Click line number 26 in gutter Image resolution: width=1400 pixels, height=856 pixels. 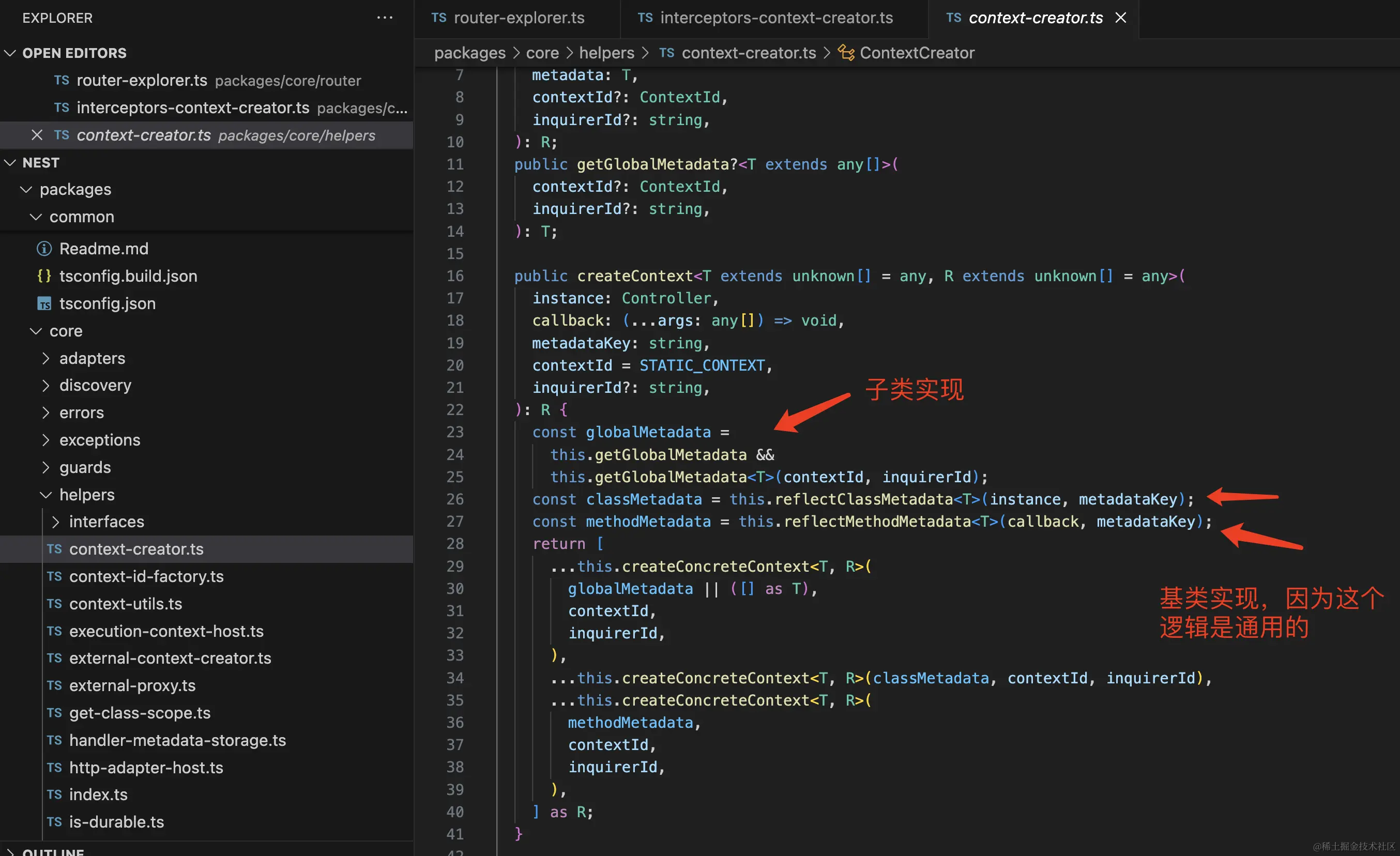click(454, 499)
